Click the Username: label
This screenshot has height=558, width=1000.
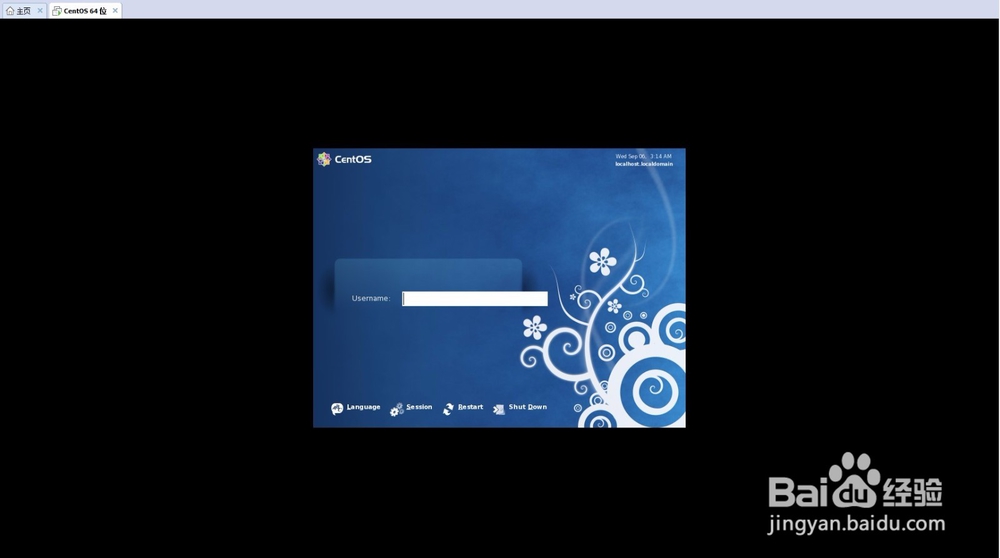click(371, 298)
